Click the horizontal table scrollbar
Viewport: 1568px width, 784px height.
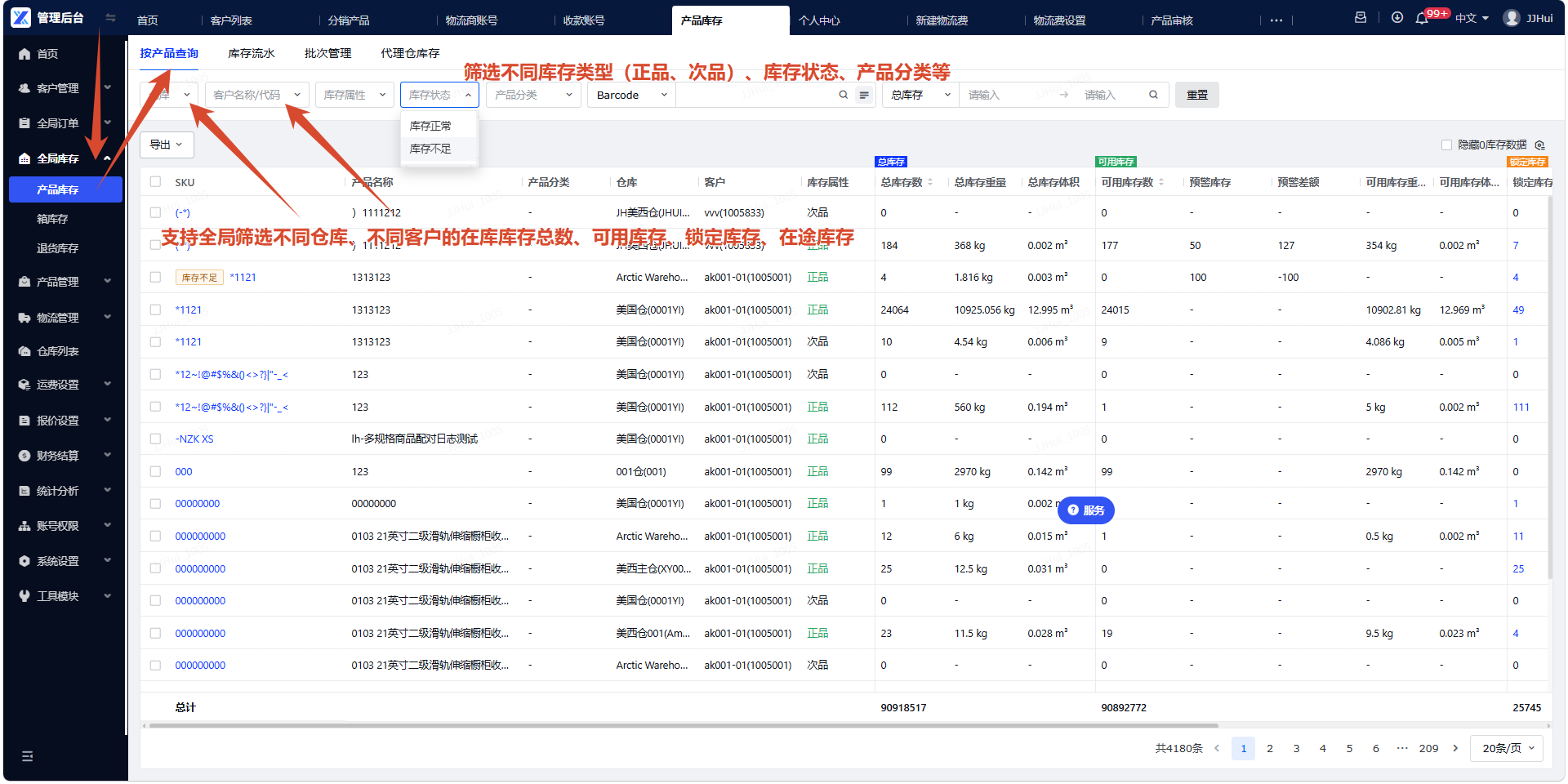click(683, 725)
